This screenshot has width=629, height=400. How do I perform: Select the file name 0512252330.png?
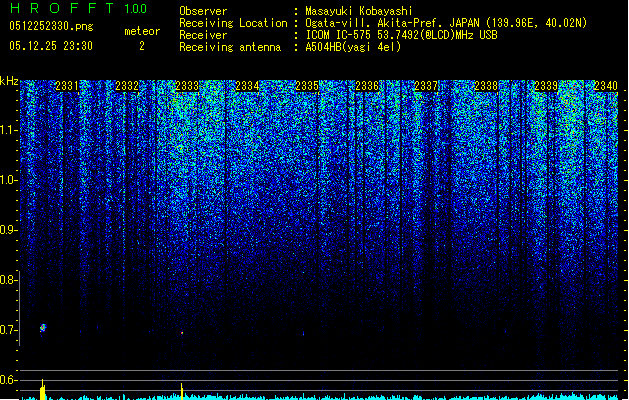51,26
